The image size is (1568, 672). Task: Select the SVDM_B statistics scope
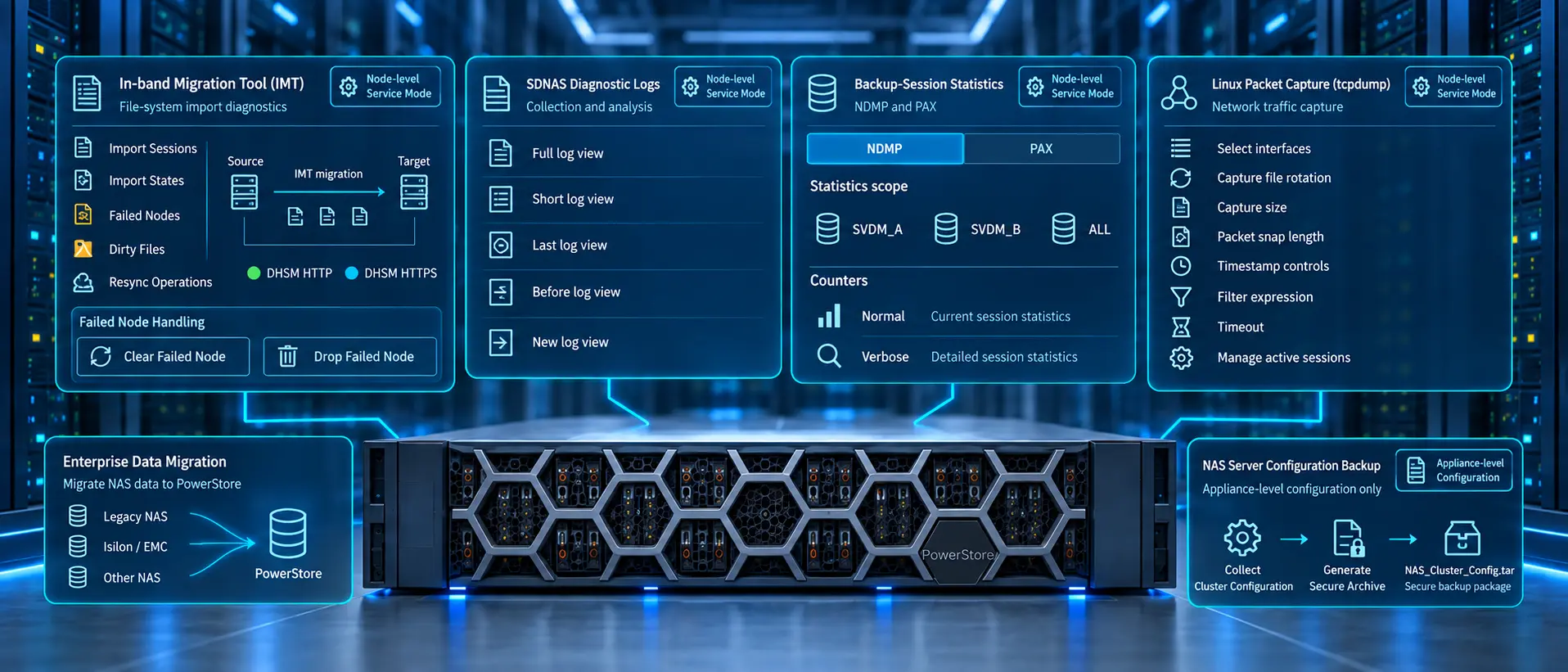977,229
